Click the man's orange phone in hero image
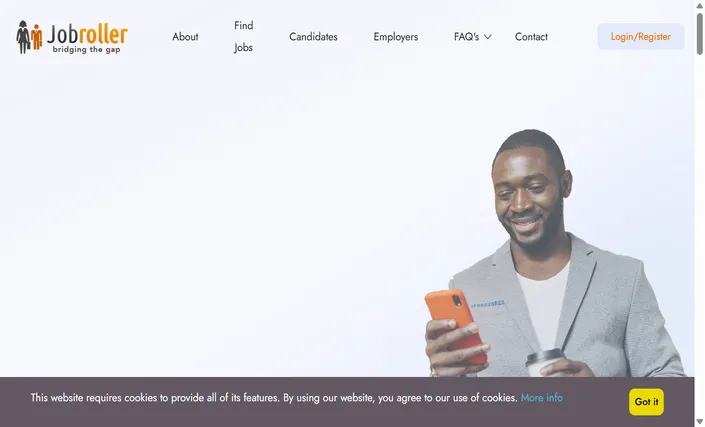The image size is (705, 427). pos(455,325)
